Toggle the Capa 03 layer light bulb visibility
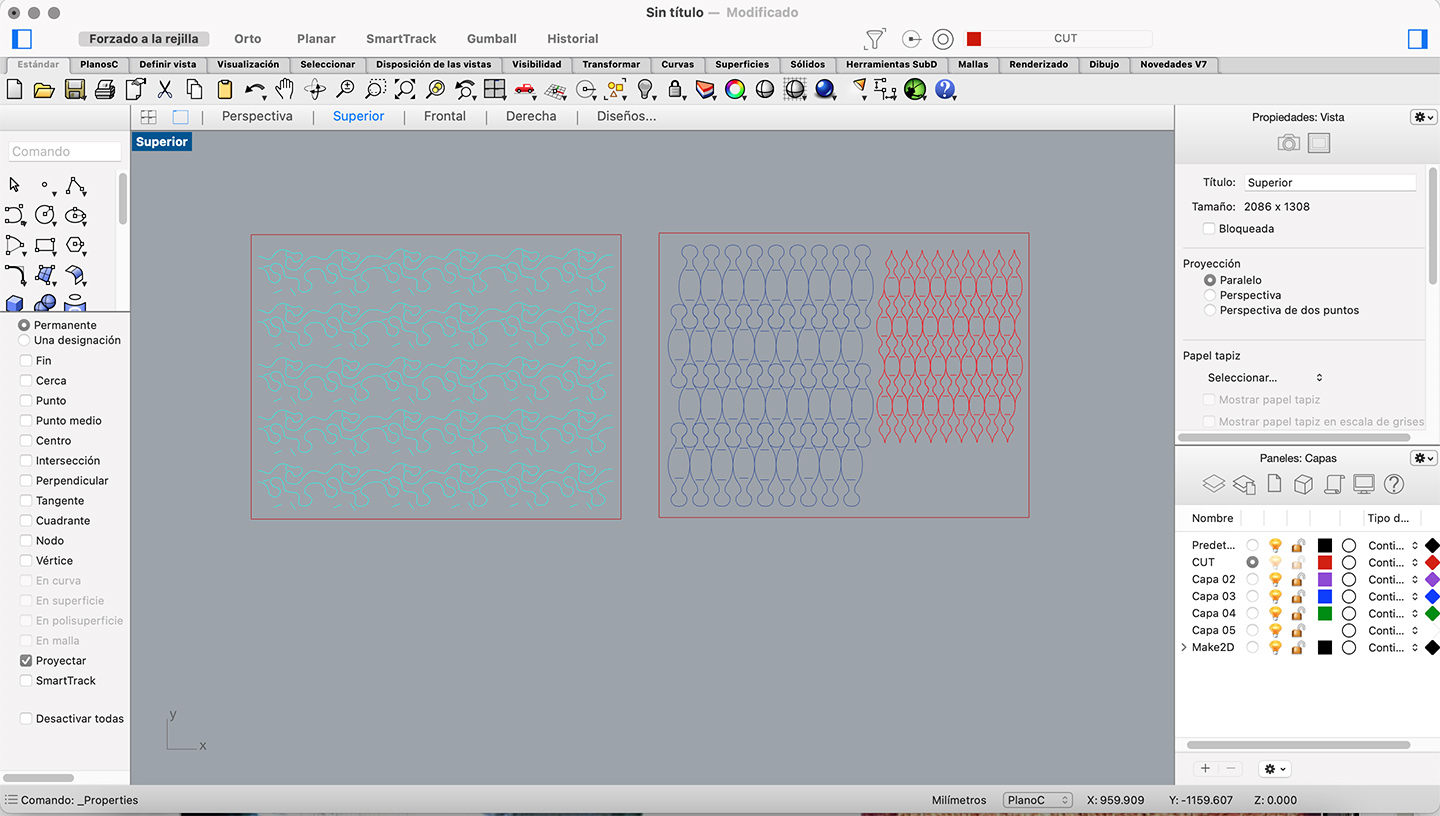This screenshot has width=1440, height=816. click(1275, 596)
